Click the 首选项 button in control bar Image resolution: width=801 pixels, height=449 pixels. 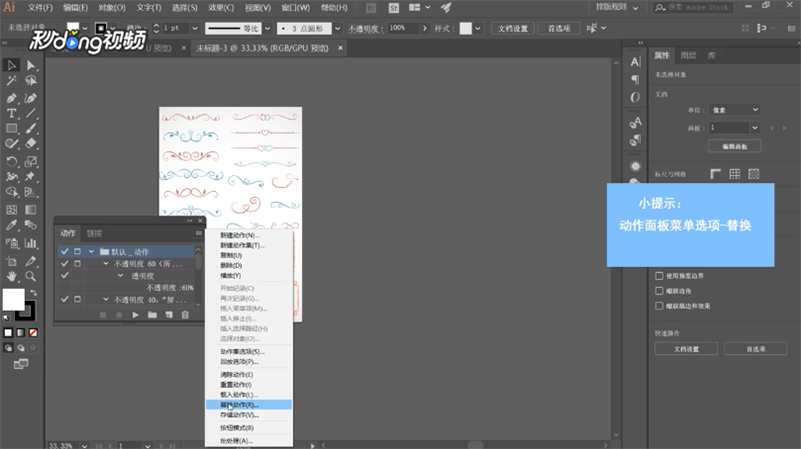pos(559,29)
